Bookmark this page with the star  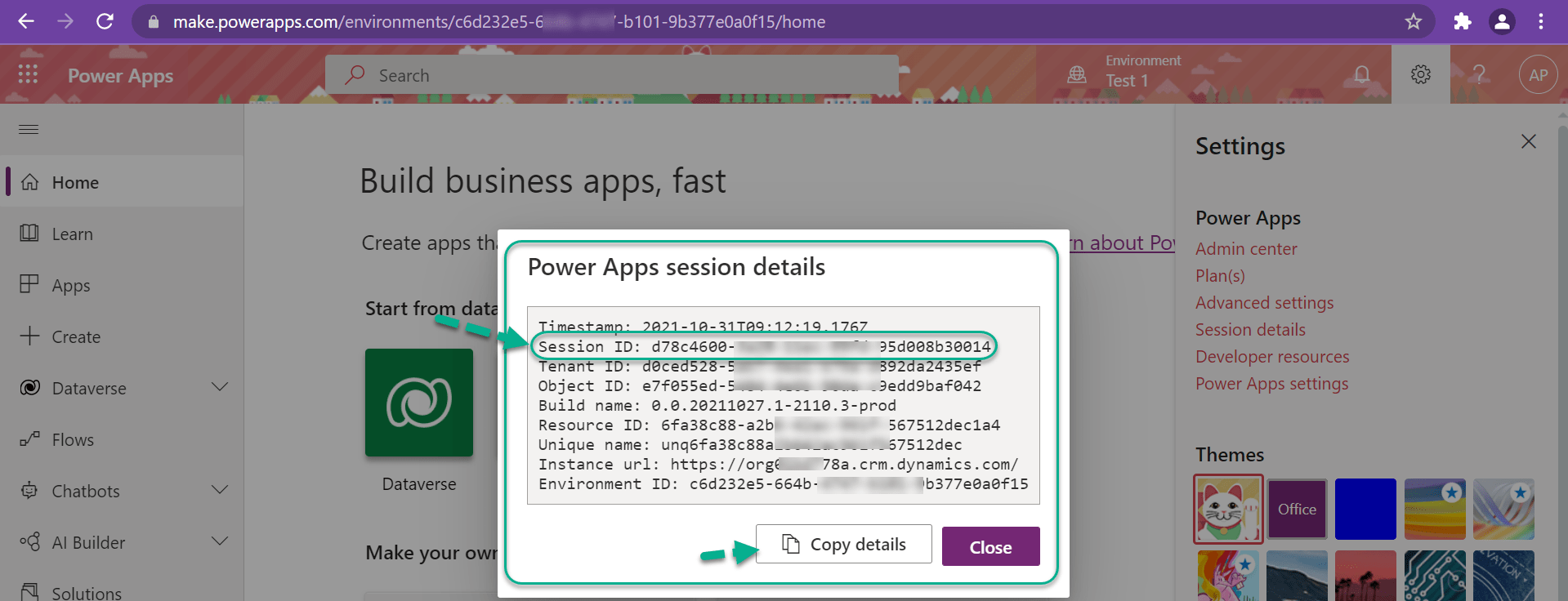coord(1414,22)
